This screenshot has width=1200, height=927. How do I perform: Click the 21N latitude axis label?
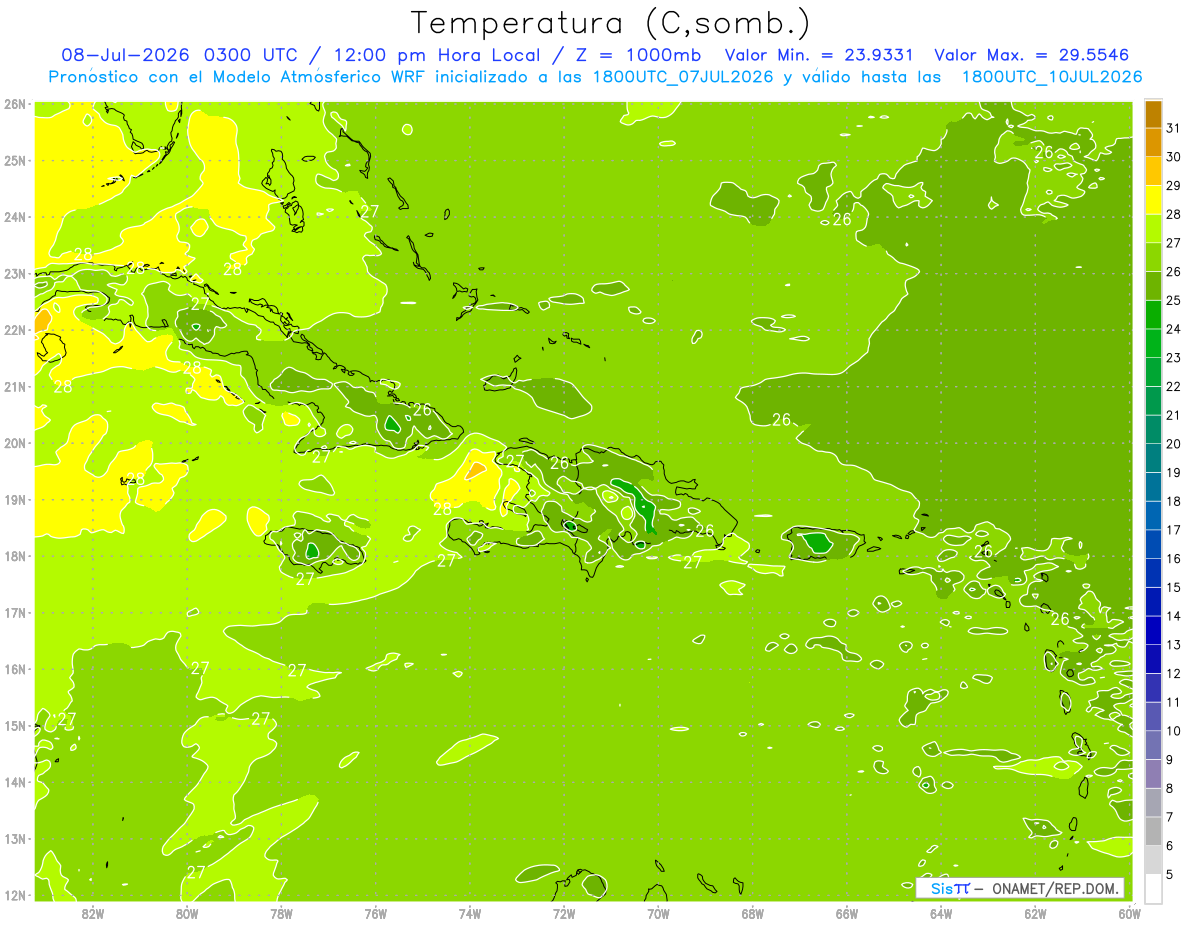(14, 387)
